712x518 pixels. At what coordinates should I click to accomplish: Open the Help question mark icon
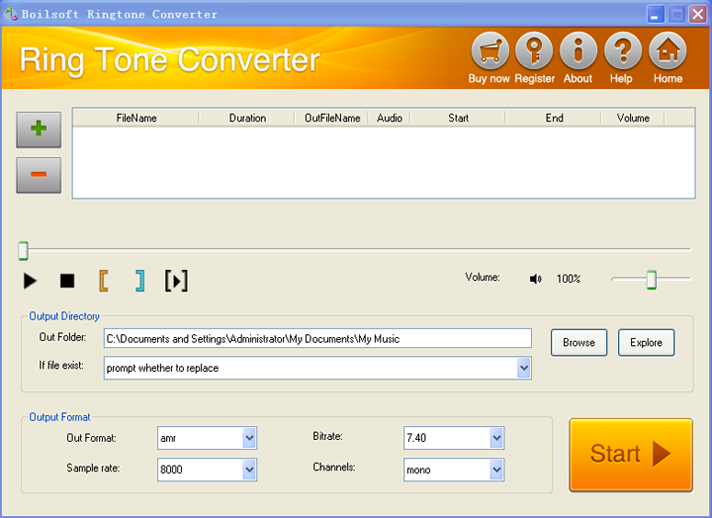tap(623, 50)
